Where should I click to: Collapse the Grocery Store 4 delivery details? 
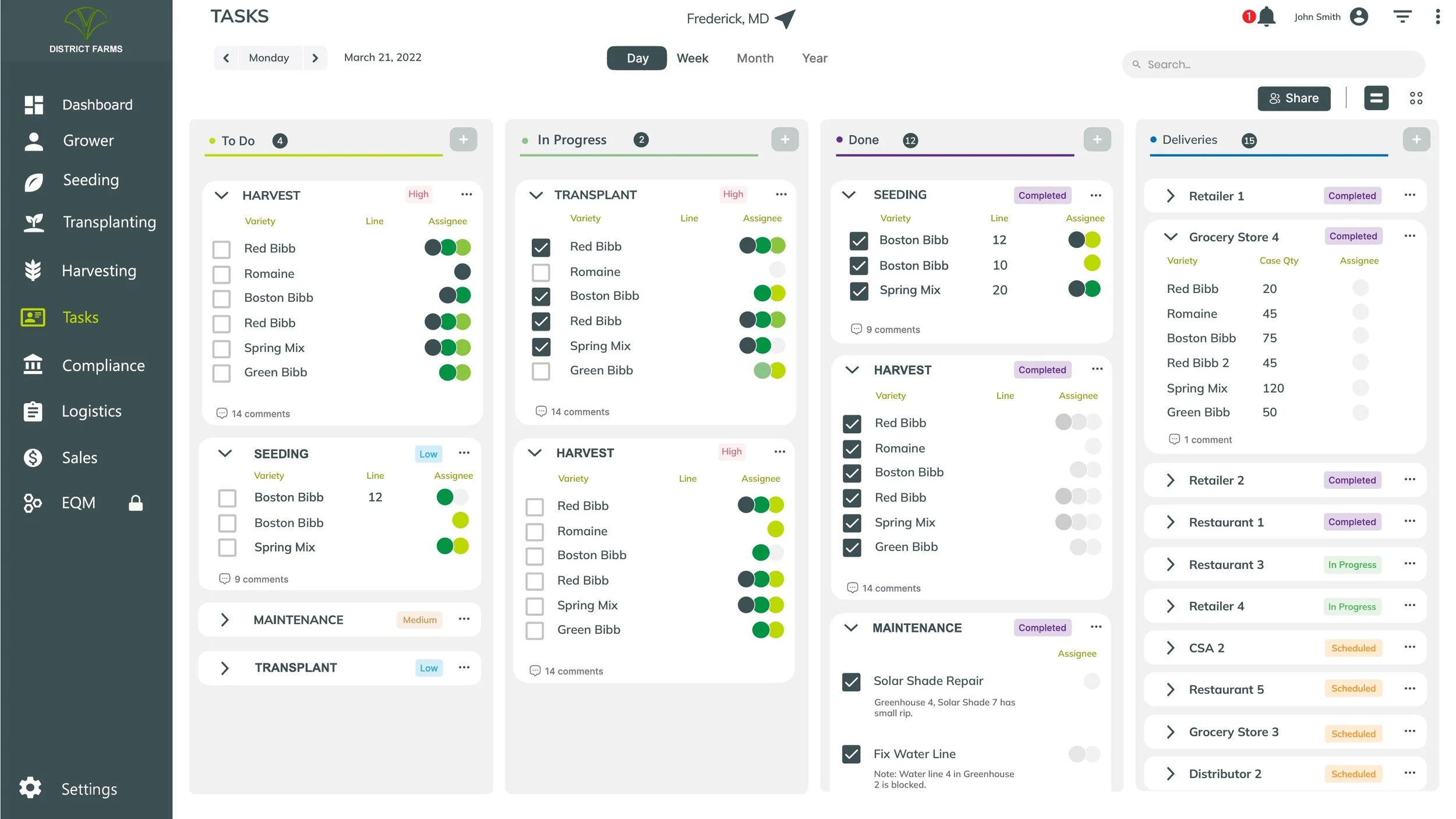point(1171,237)
